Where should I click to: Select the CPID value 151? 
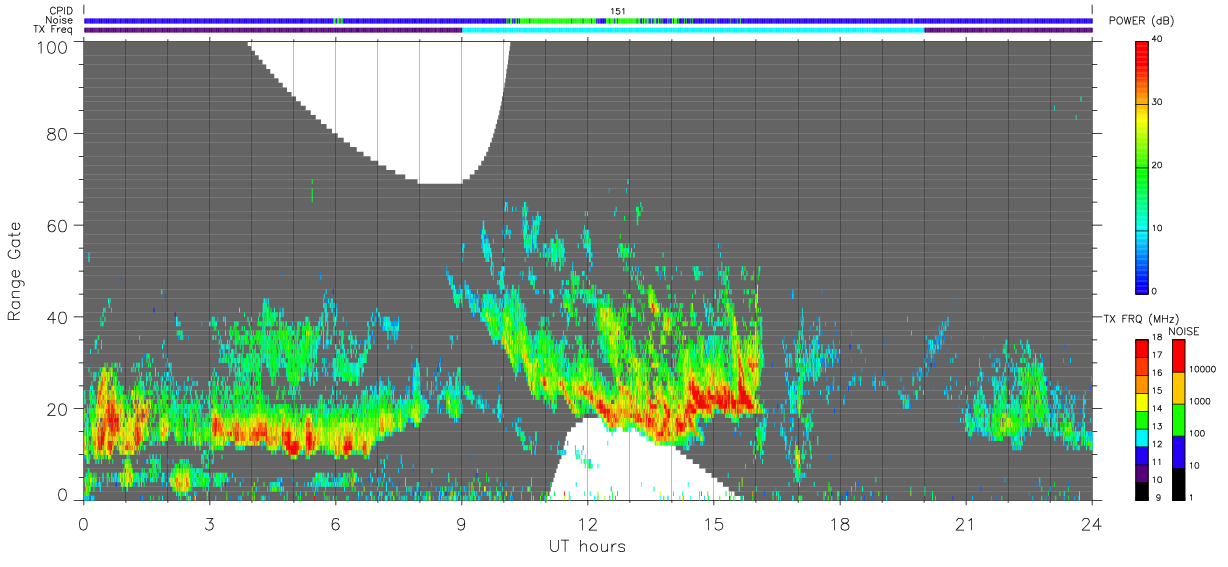(x=617, y=11)
